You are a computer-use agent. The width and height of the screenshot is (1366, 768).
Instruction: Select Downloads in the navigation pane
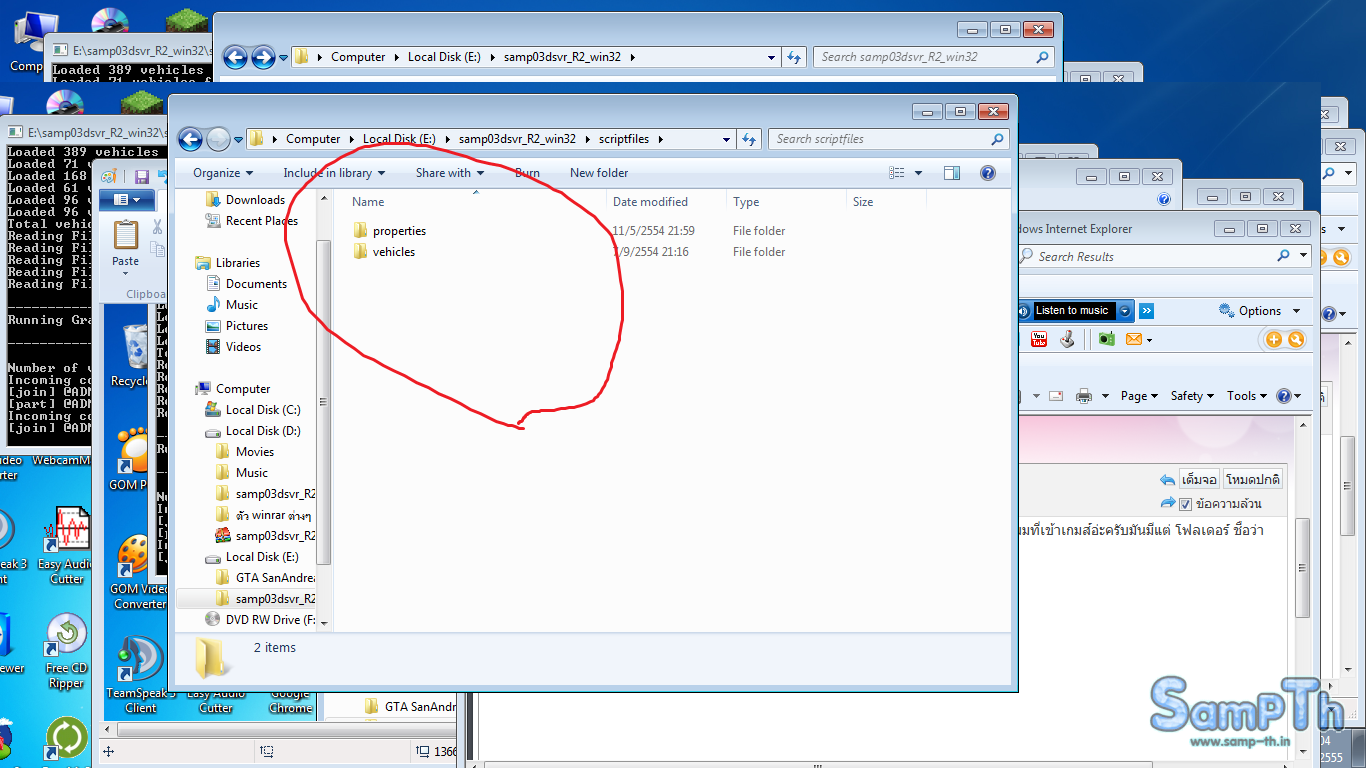pyautogui.click(x=245, y=200)
